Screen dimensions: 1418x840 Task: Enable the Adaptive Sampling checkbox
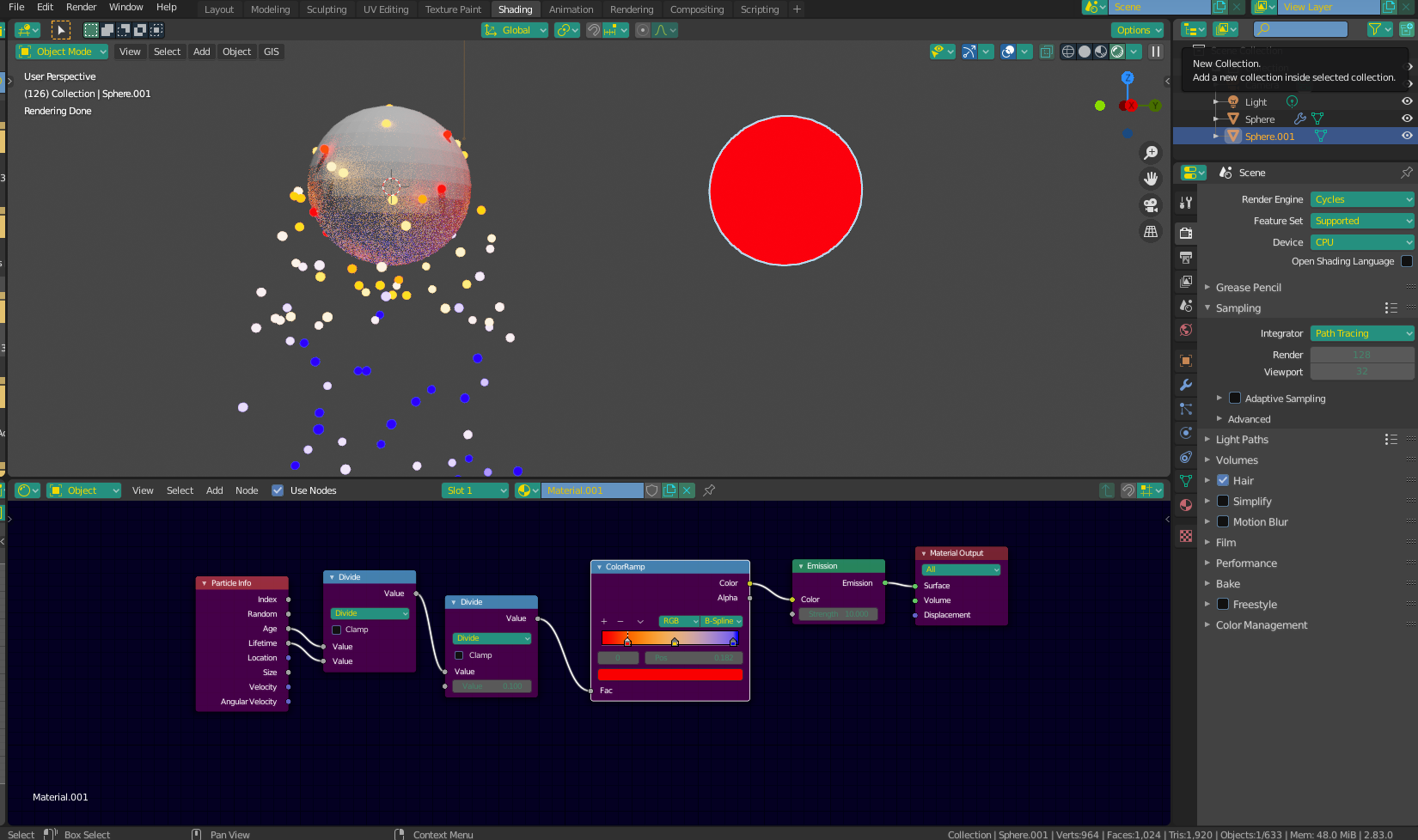coord(1235,398)
